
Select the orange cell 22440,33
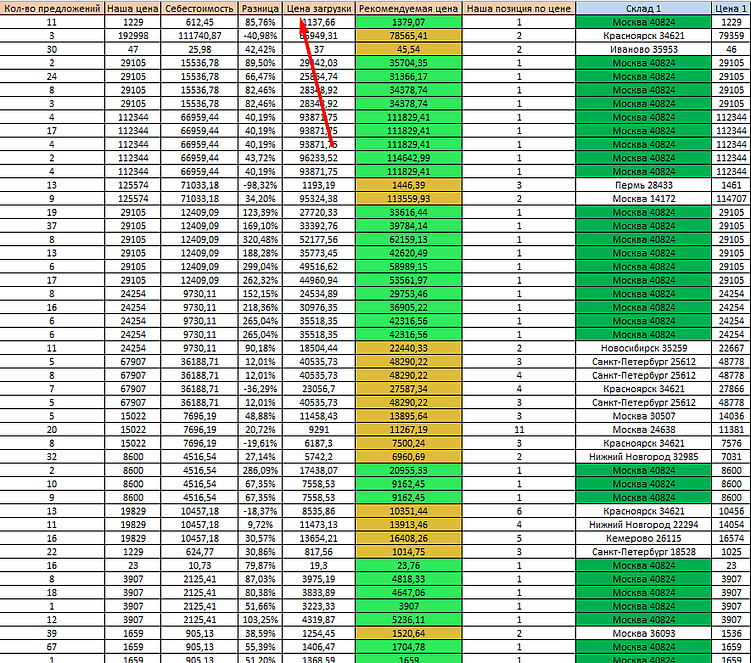coord(409,348)
